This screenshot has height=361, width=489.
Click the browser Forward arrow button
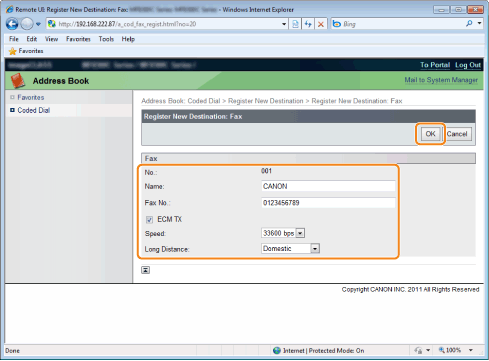[27, 24]
